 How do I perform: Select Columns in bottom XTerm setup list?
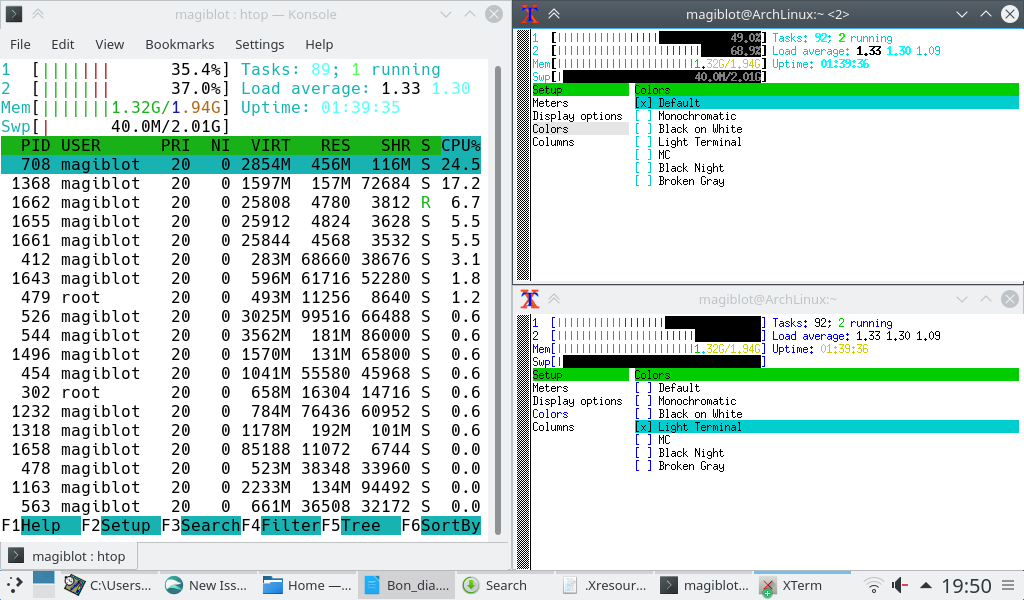[x=553, y=427]
